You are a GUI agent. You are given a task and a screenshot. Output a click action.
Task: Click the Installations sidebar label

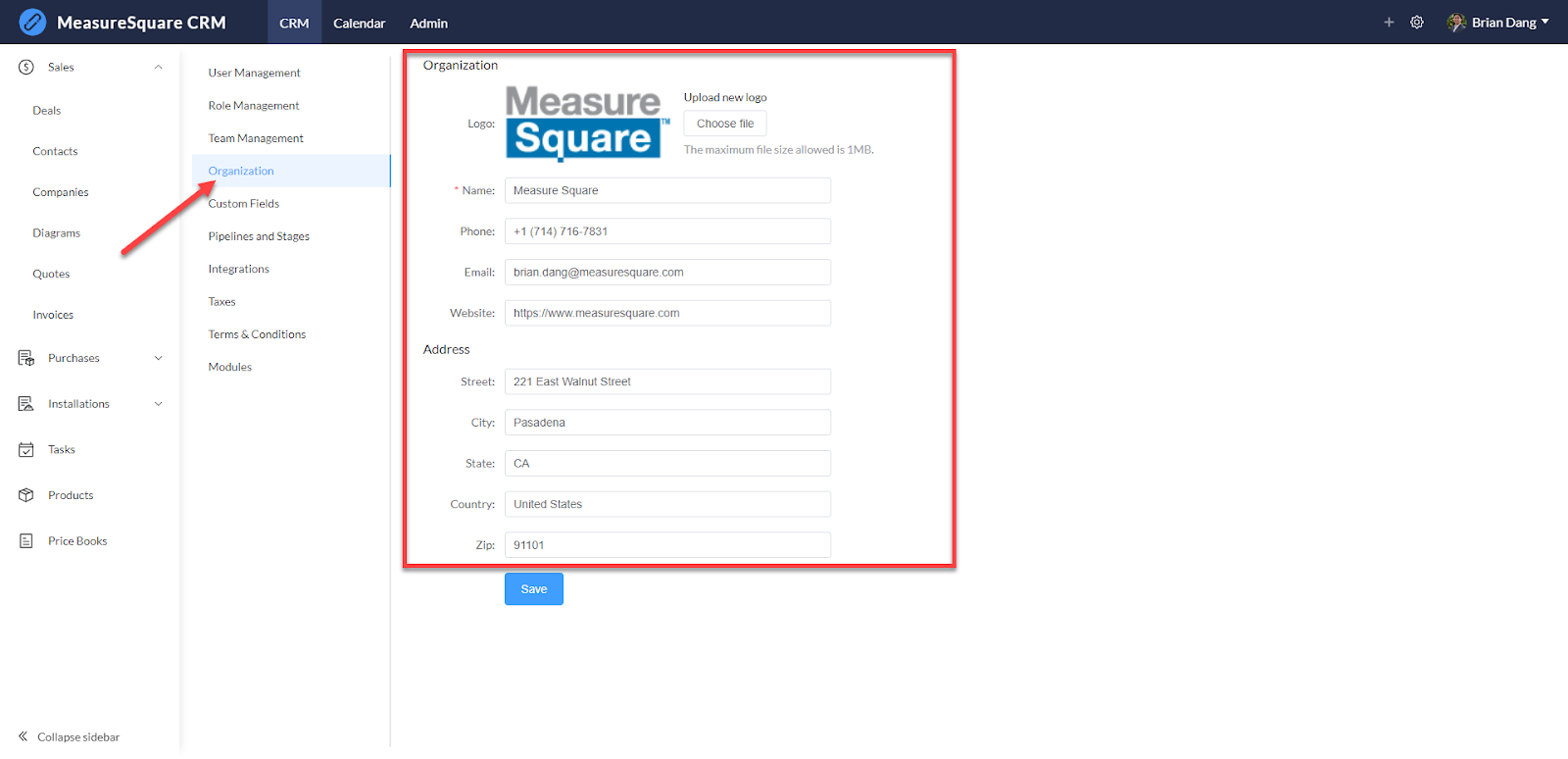[78, 404]
